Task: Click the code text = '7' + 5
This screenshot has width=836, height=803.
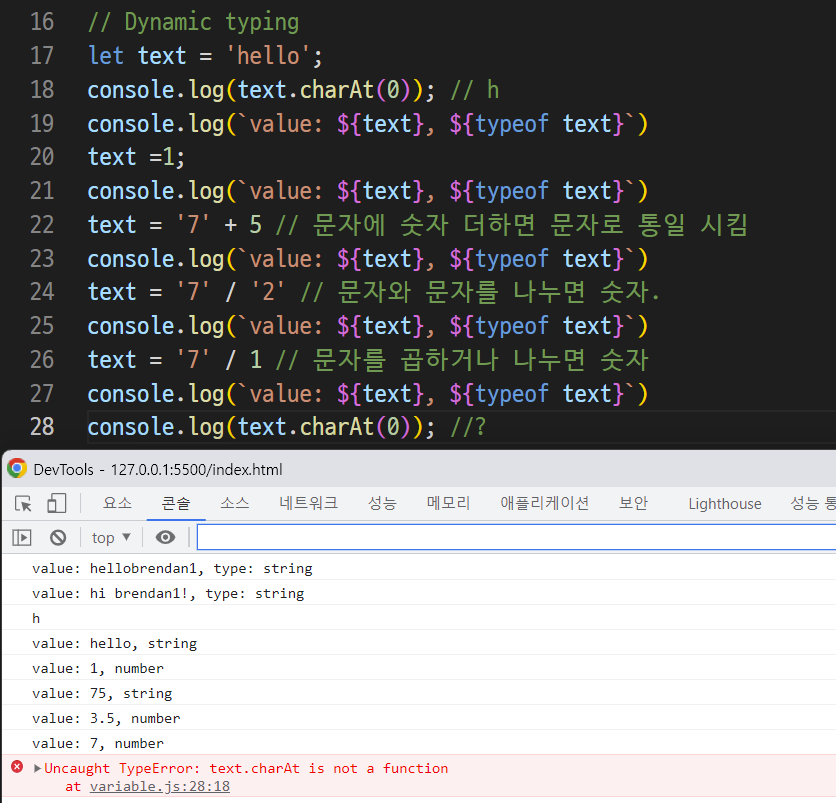Action: click(x=175, y=225)
